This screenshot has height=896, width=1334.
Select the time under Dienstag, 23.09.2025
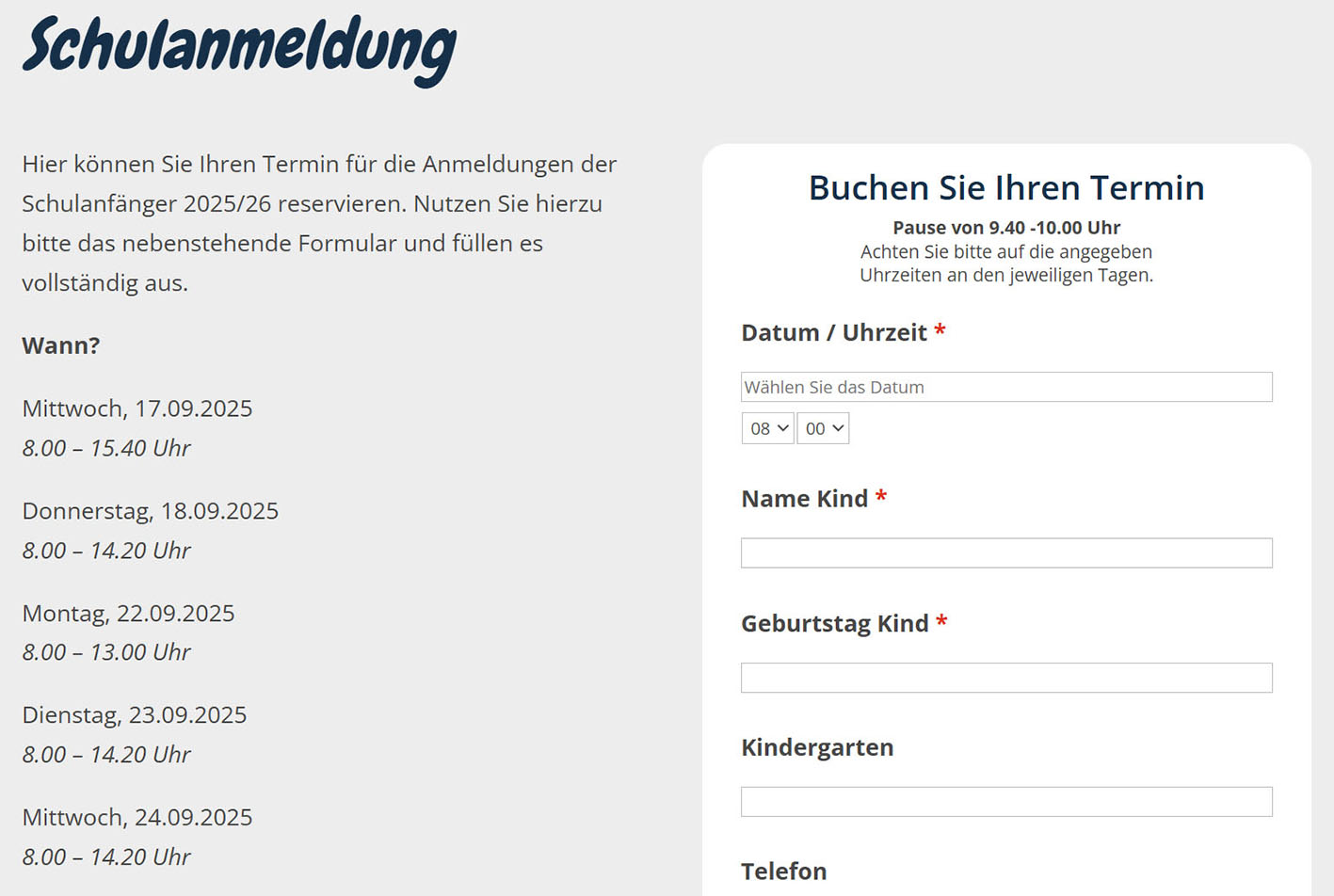pos(106,755)
